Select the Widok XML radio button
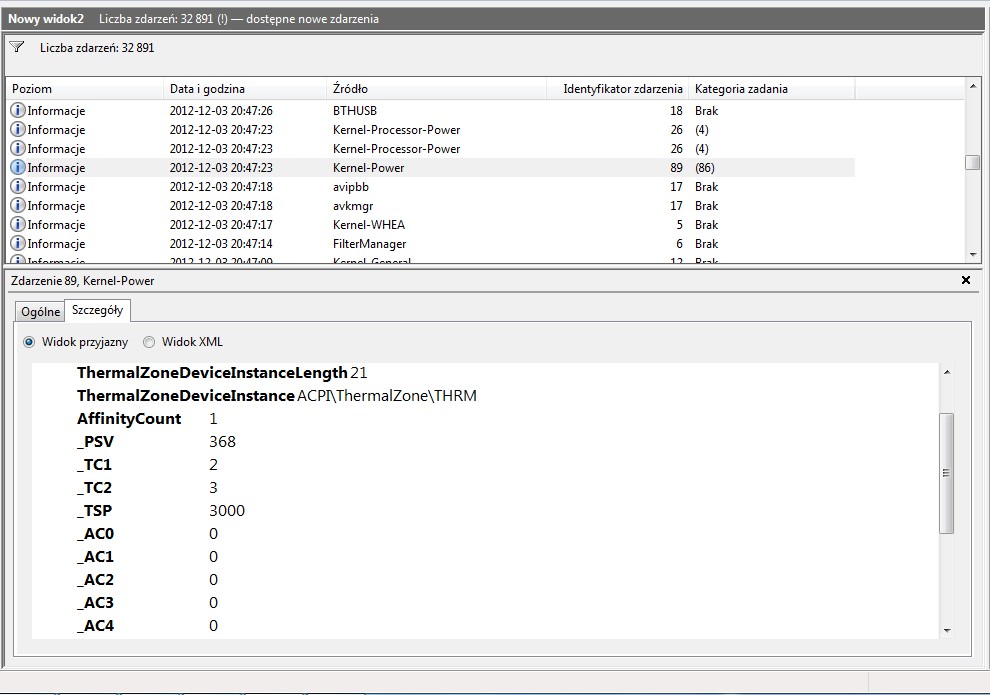 click(x=149, y=342)
